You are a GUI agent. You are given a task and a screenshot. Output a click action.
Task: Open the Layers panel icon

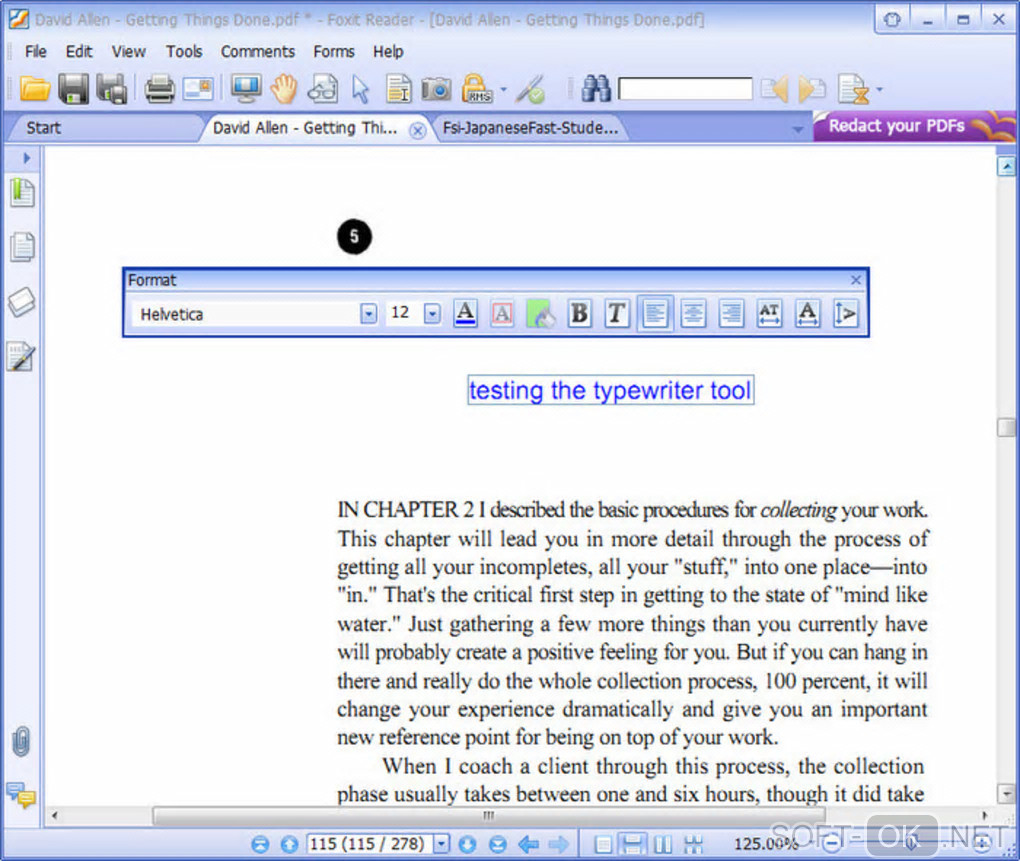[22, 301]
